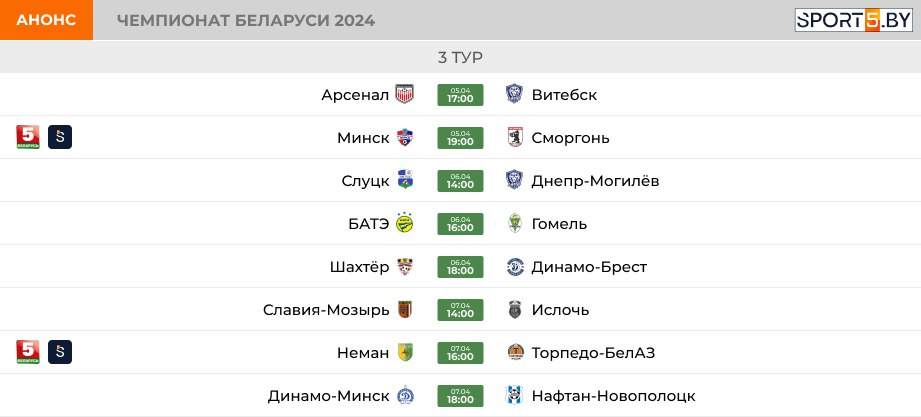Select the Днепр-Могилёв team name

point(595,181)
